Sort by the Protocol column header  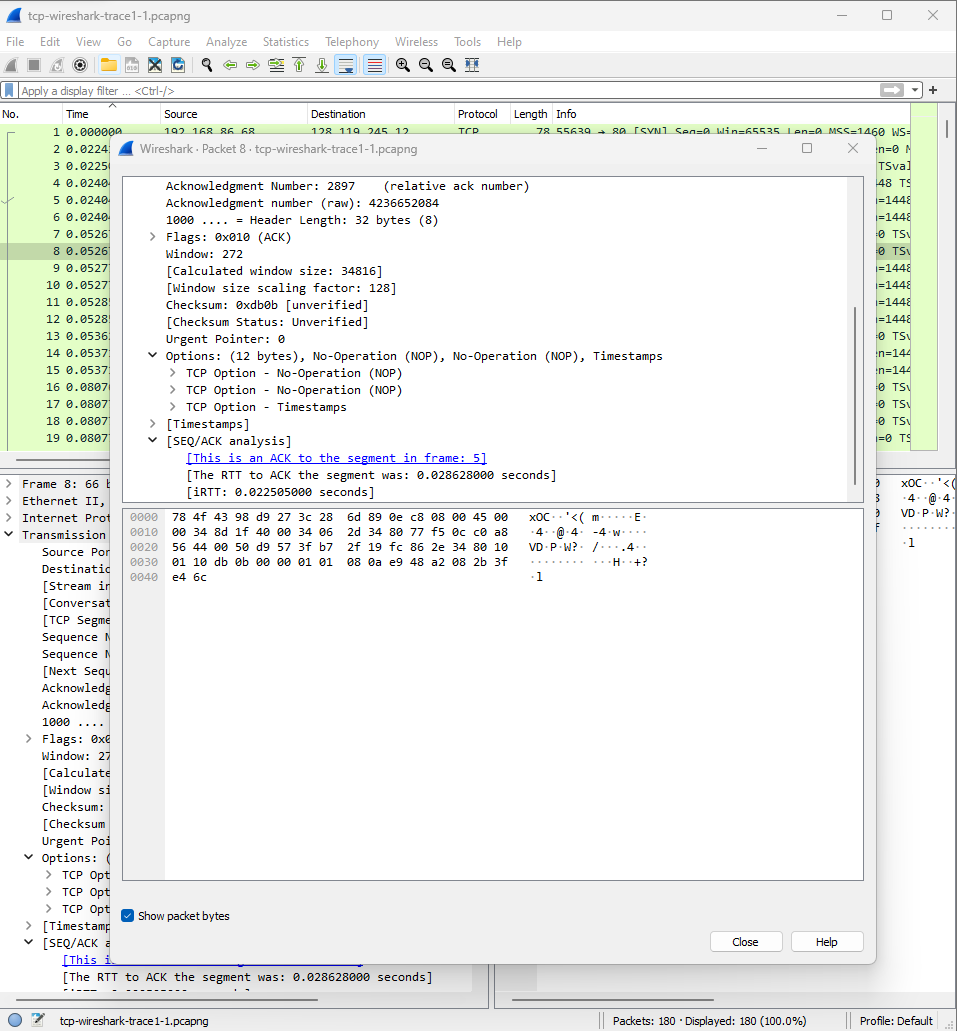[x=482, y=114]
